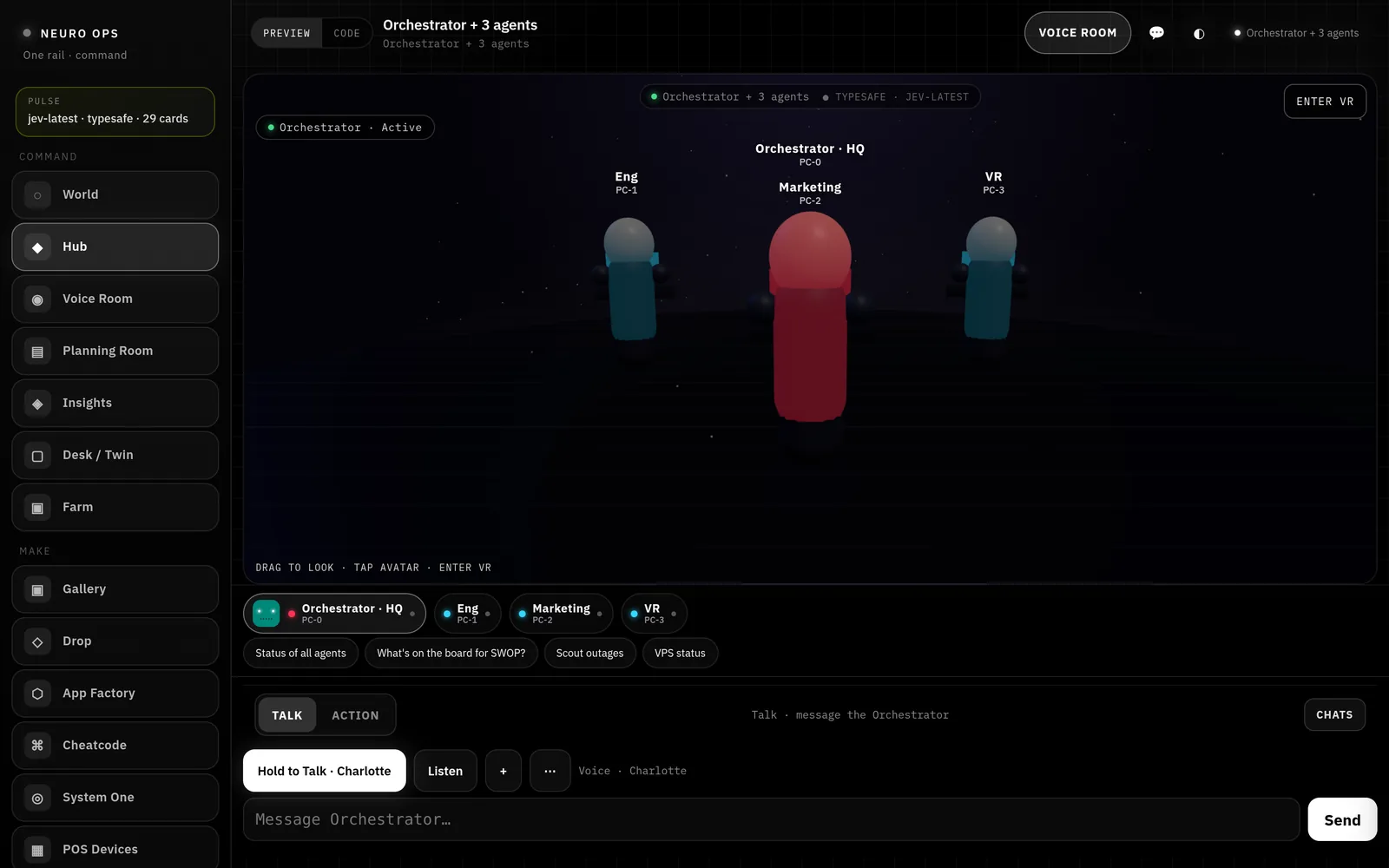Click the VR avatar in 3D scene

(991, 278)
